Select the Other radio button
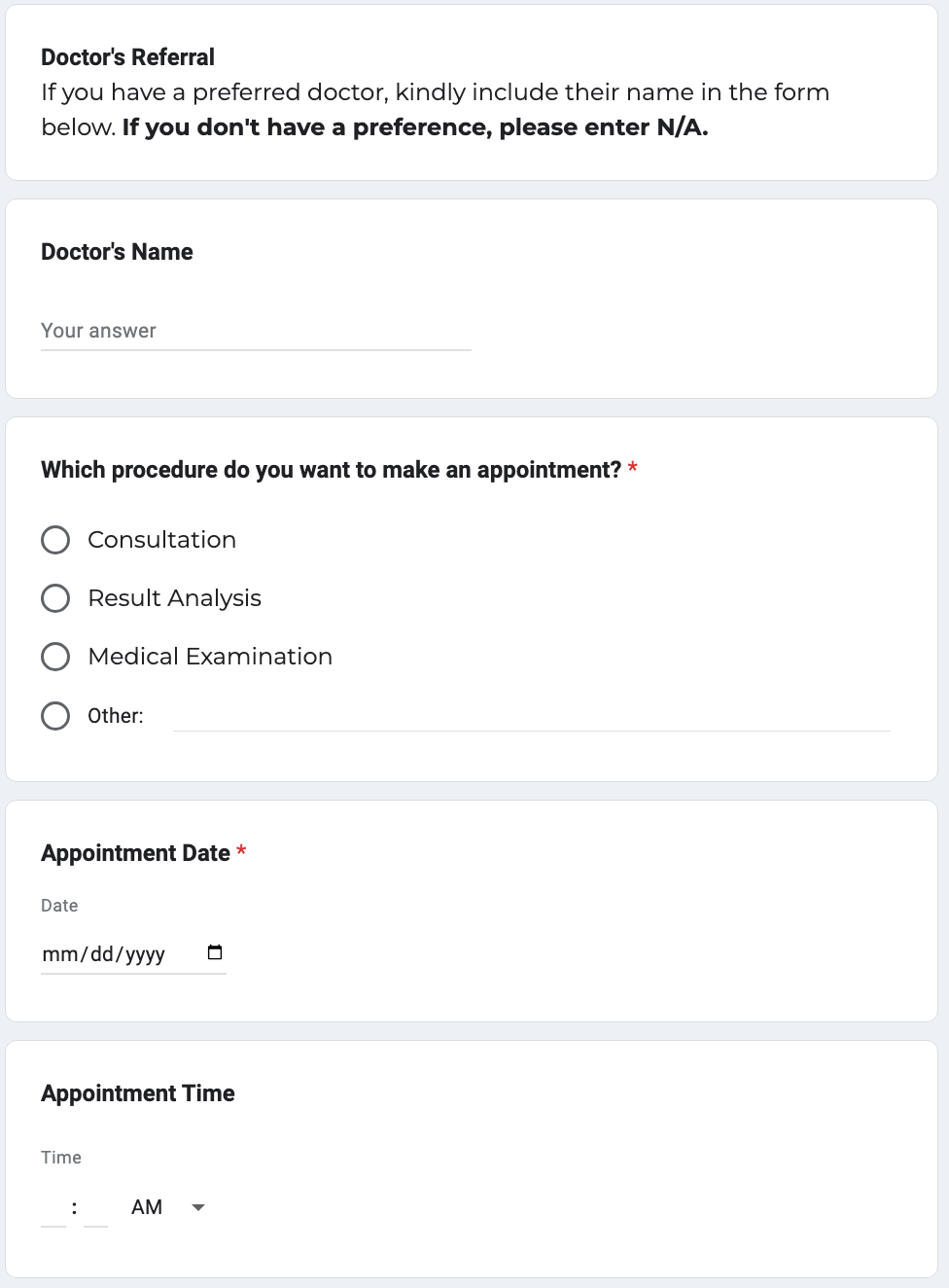Image resolution: width=949 pixels, height=1288 pixels. click(x=55, y=716)
